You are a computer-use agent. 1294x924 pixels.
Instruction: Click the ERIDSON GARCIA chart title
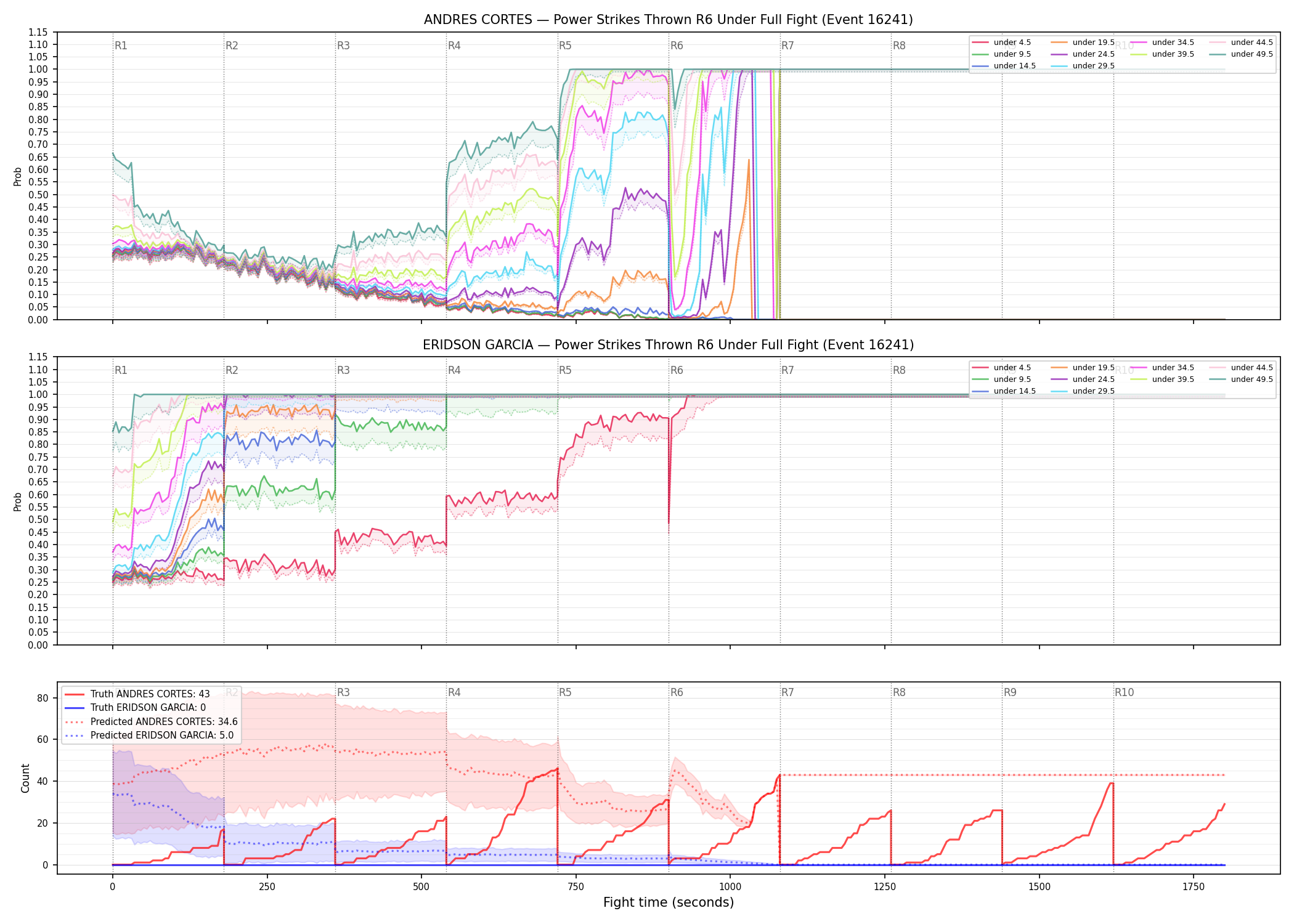668,345
